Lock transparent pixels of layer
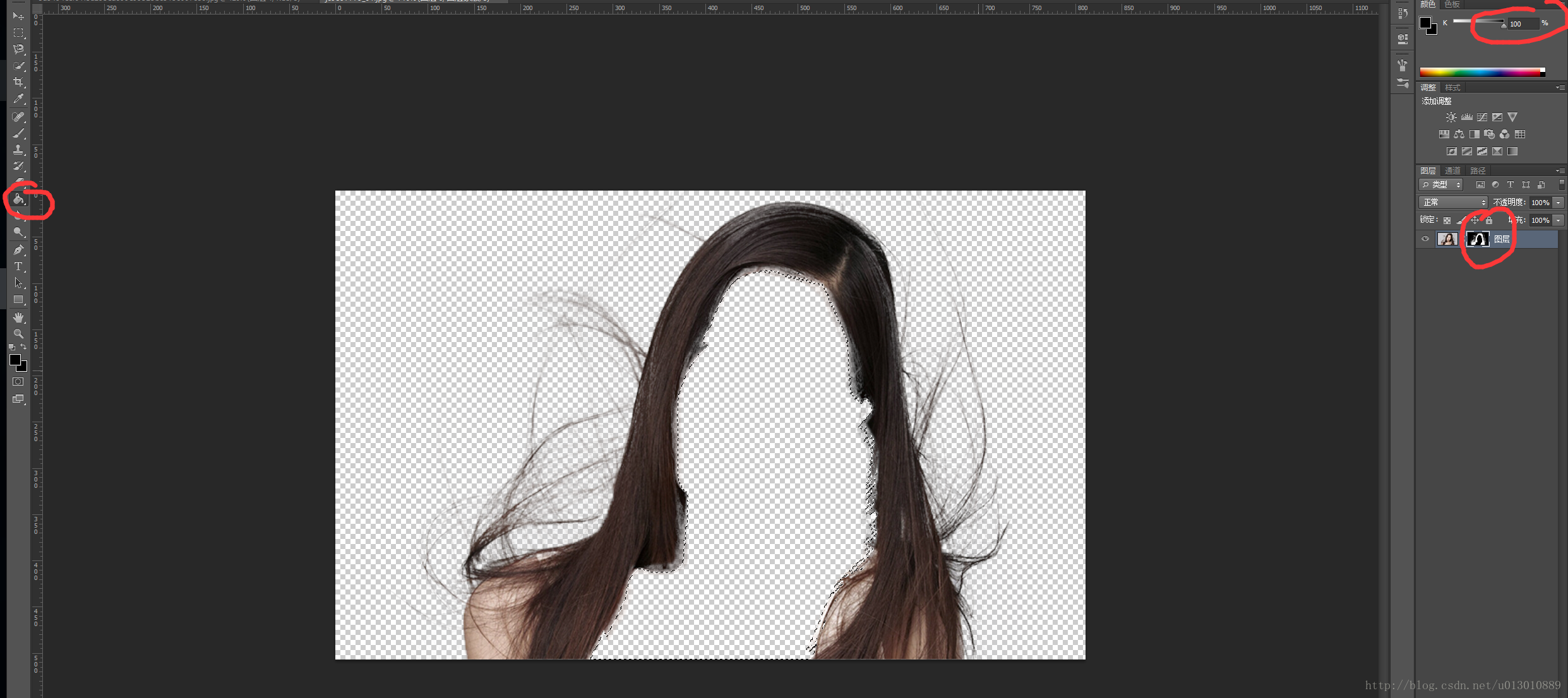 (1447, 220)
